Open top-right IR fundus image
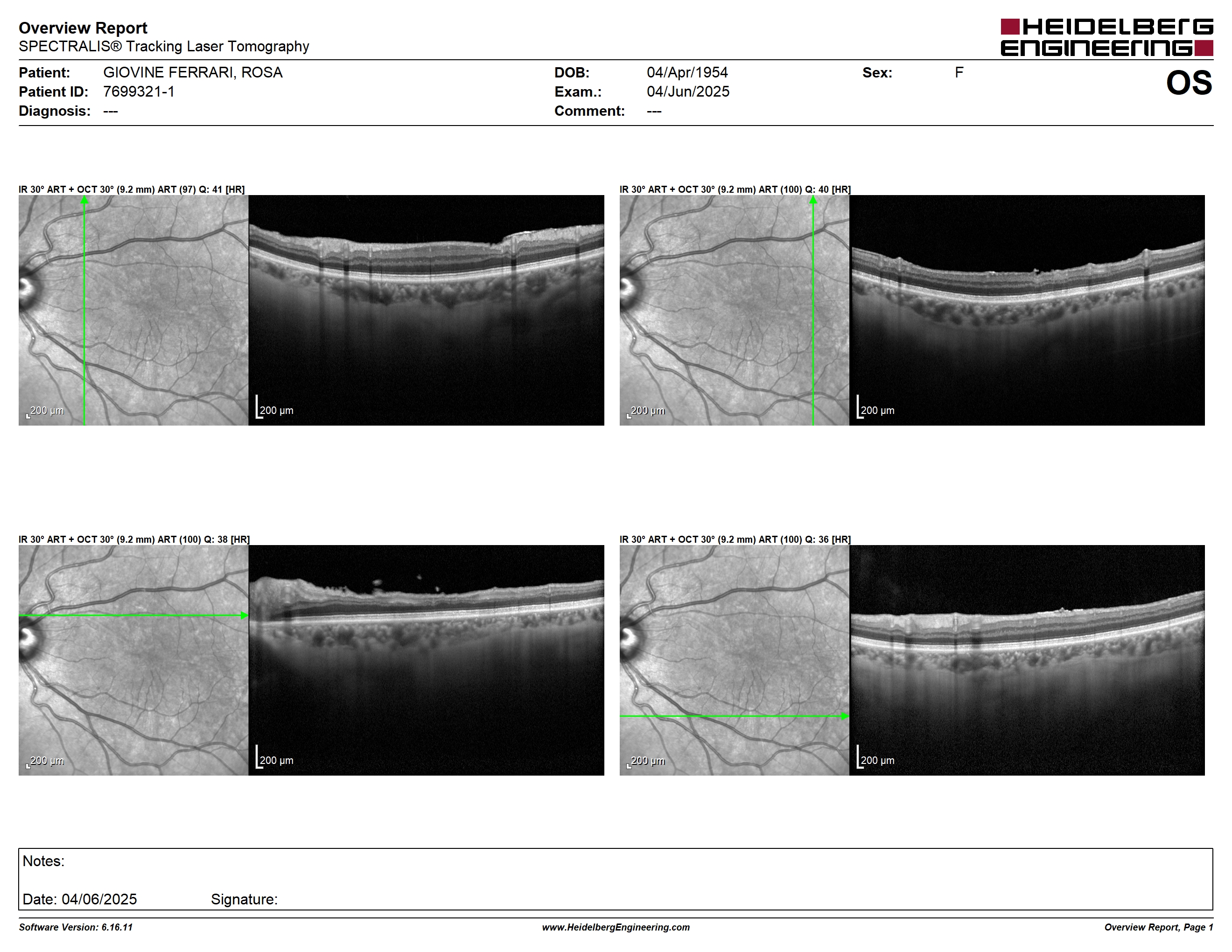Image resolution: width=1232 pixels, height=952 pixels. pos(735,310)
